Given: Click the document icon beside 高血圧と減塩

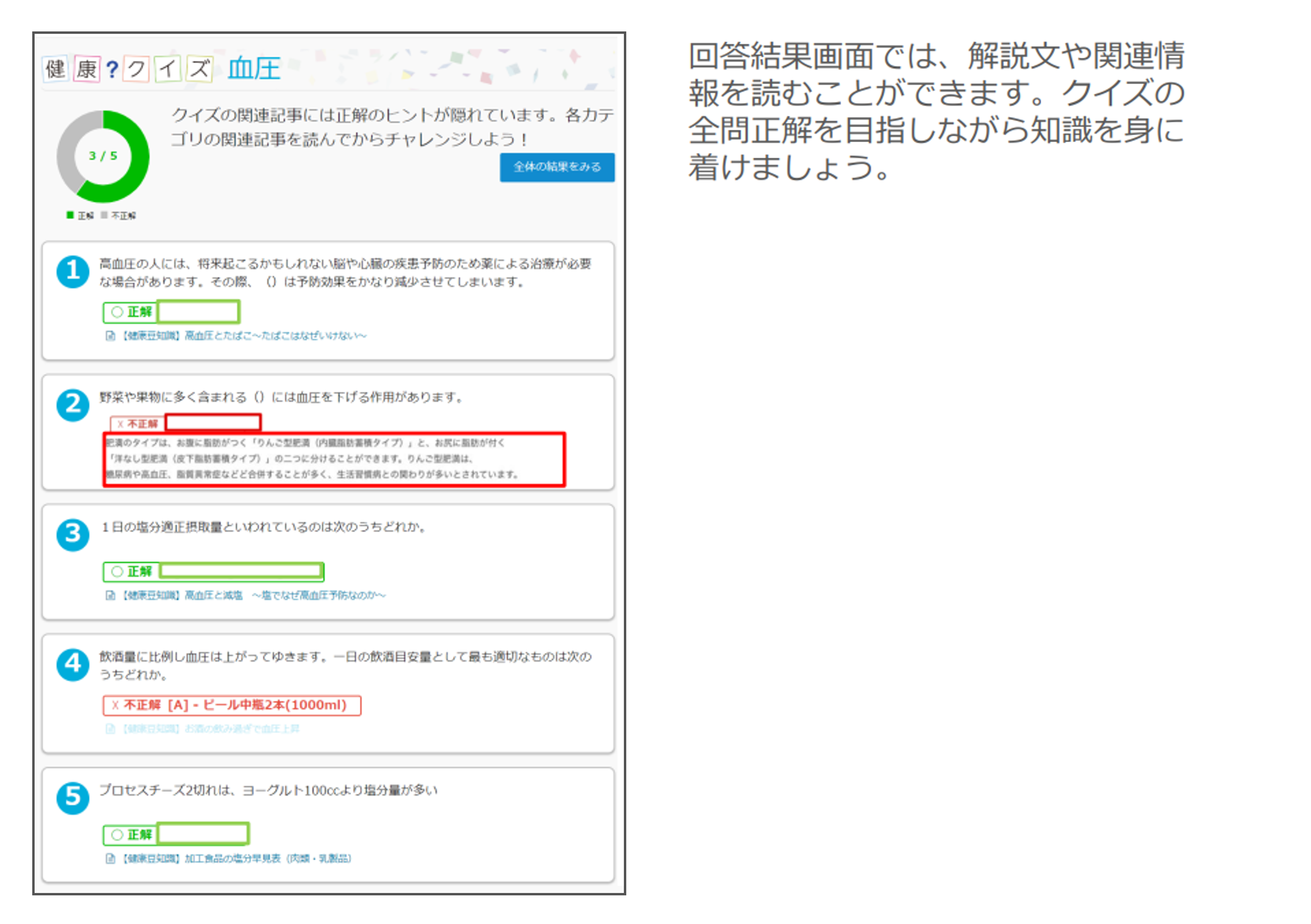Looking at the screenshot, I should (x=110, y=595).
